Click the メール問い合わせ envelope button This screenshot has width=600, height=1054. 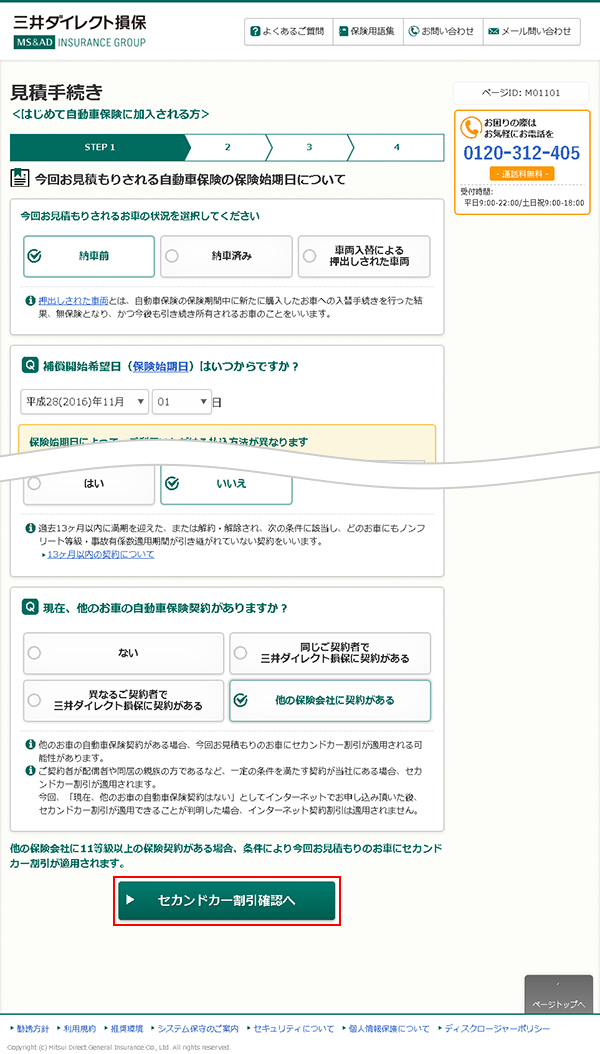click(x=530, y=32)
